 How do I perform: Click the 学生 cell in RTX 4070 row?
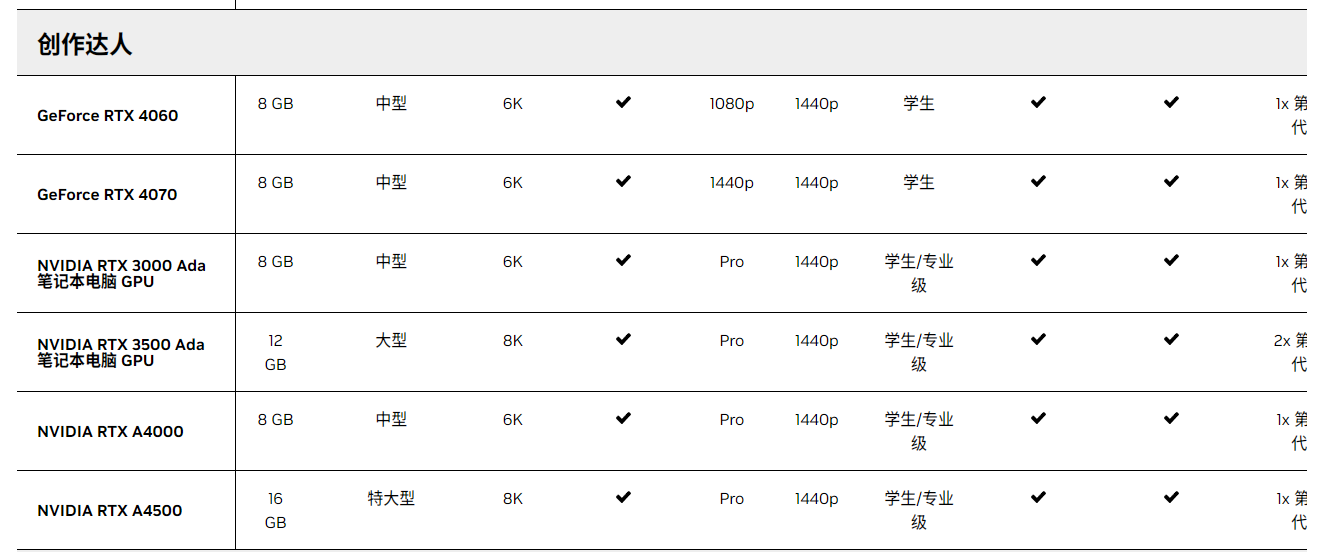click(918, 182)
